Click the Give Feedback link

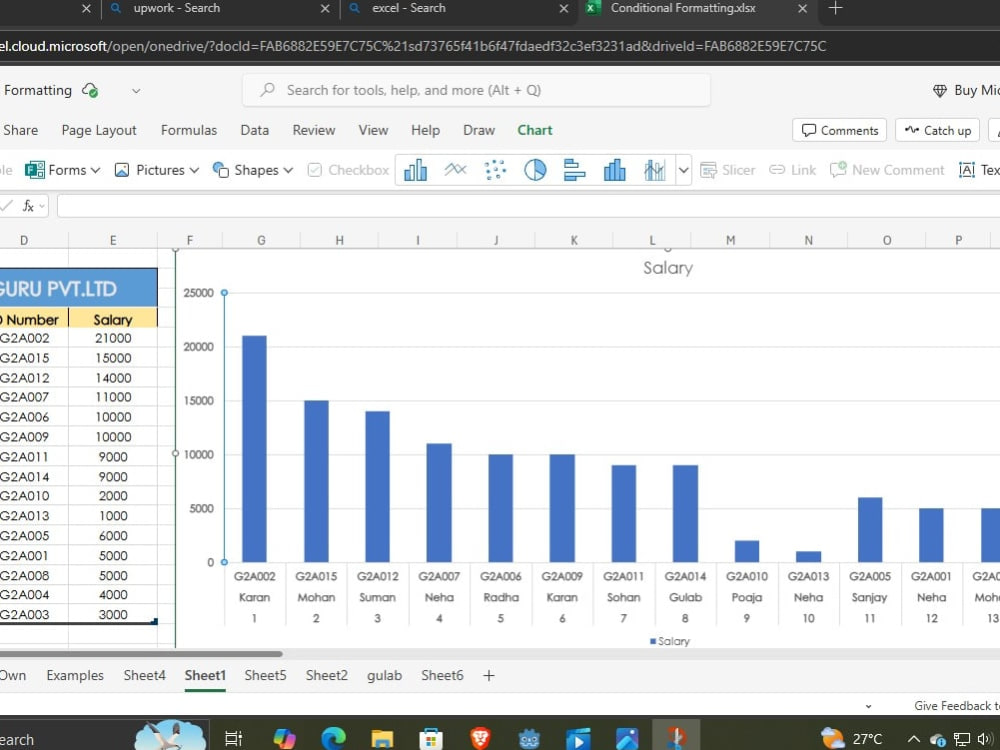957,705
